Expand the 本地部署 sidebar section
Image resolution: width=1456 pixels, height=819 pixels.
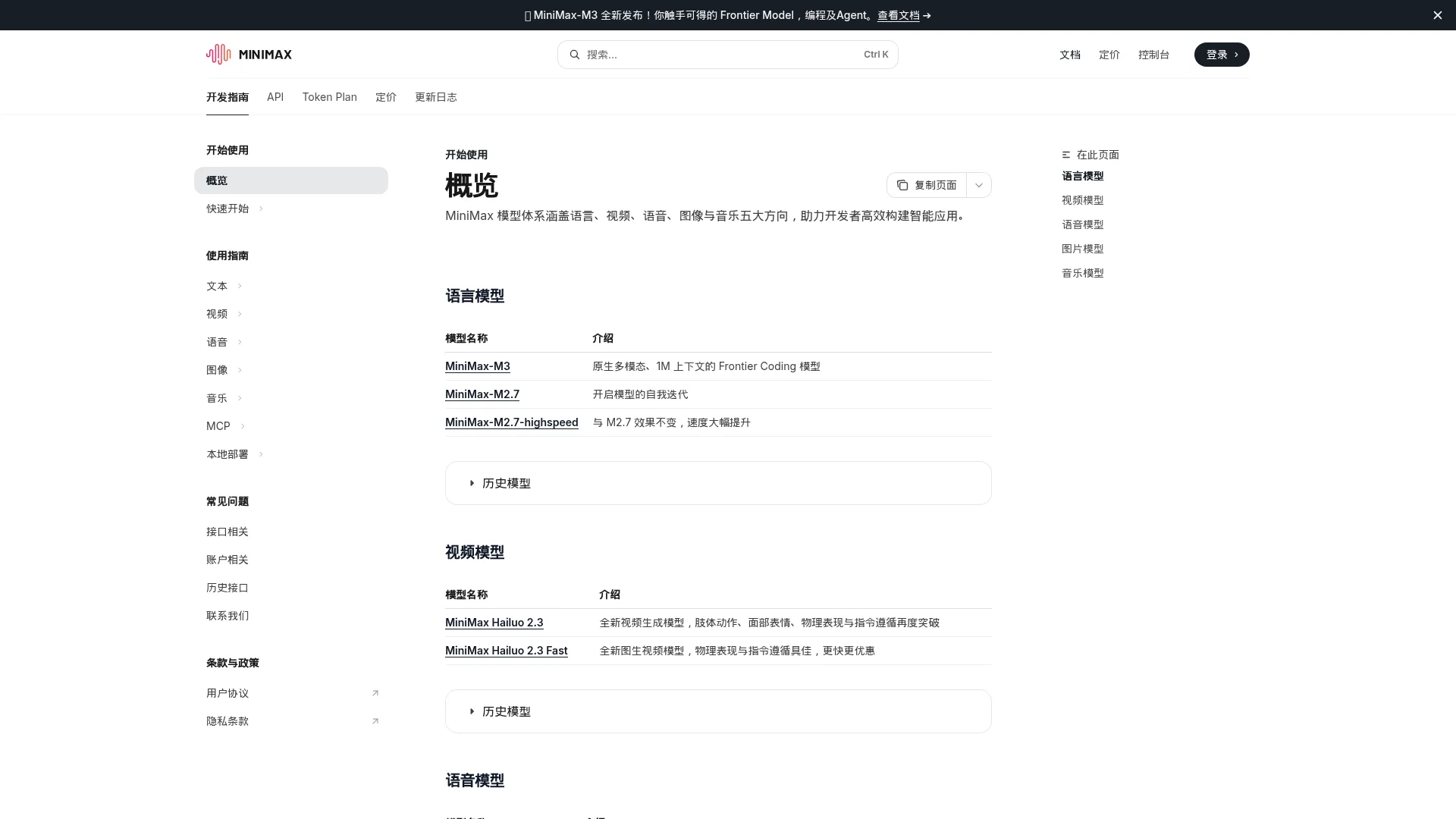pos(261,454)
